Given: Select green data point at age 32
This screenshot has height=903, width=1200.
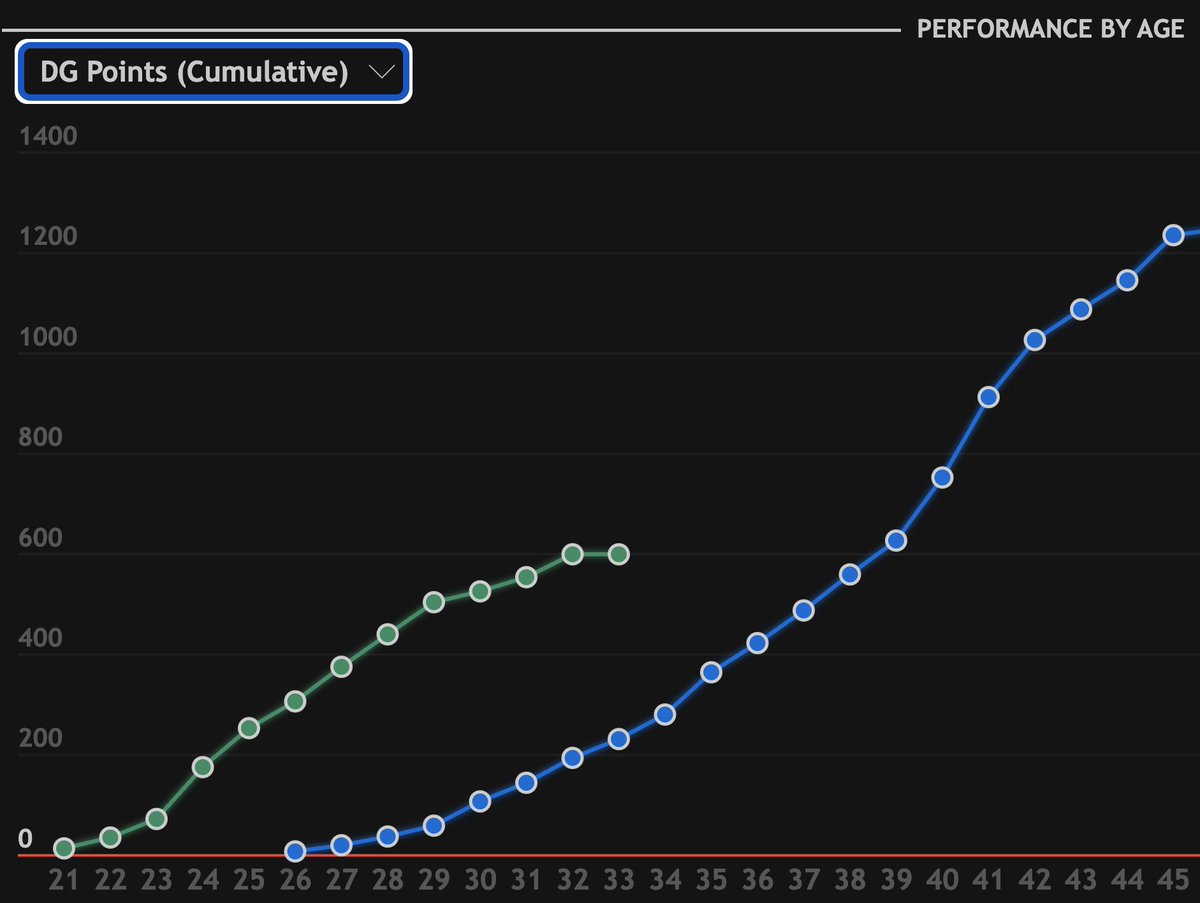Looking at the screenshot, I should point(572,553).
